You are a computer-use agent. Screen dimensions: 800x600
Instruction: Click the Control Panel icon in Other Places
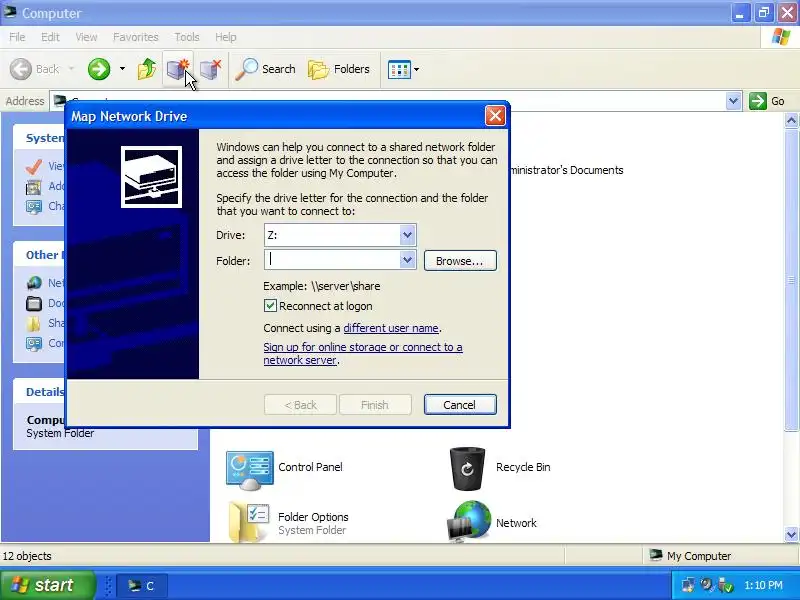[34, 343]
